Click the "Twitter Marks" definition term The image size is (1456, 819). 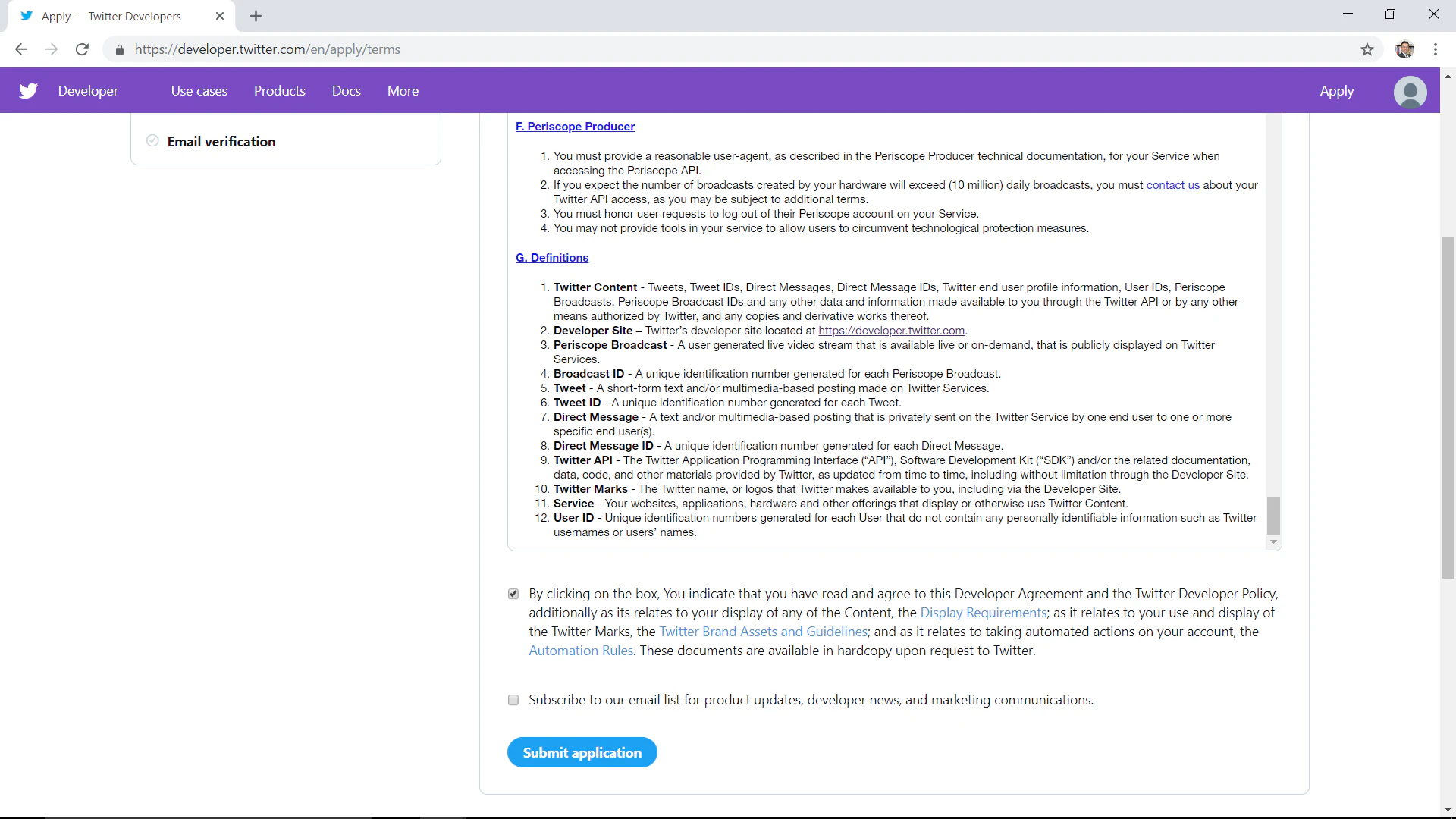pos(590,489)
